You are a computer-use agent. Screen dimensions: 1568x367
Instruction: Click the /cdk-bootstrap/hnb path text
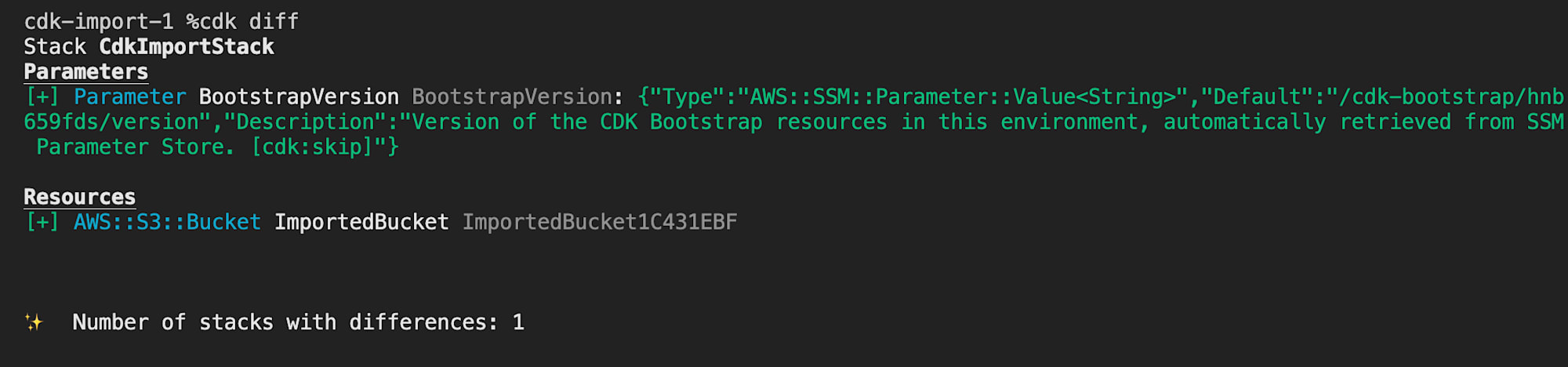pyautogui.click(x=1451, y=96)
